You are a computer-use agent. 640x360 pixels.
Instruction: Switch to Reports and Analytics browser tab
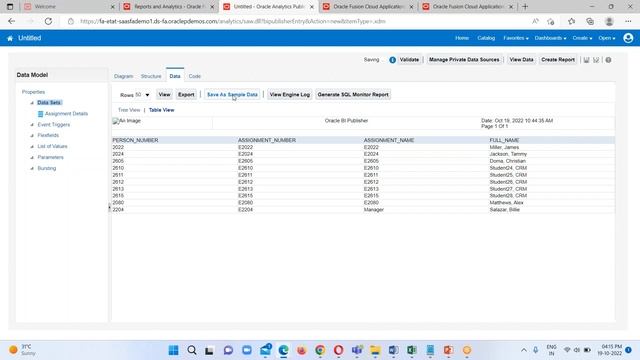coord(168,7)
